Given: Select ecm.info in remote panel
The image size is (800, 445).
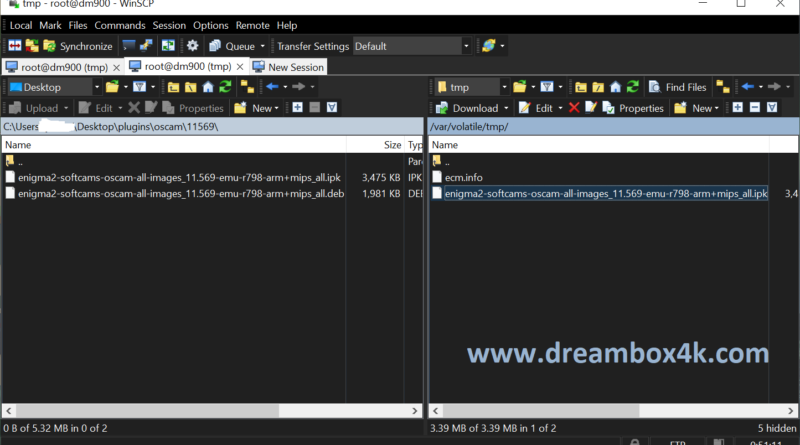Looking at the screenshot, I should (x=463, y=178).
